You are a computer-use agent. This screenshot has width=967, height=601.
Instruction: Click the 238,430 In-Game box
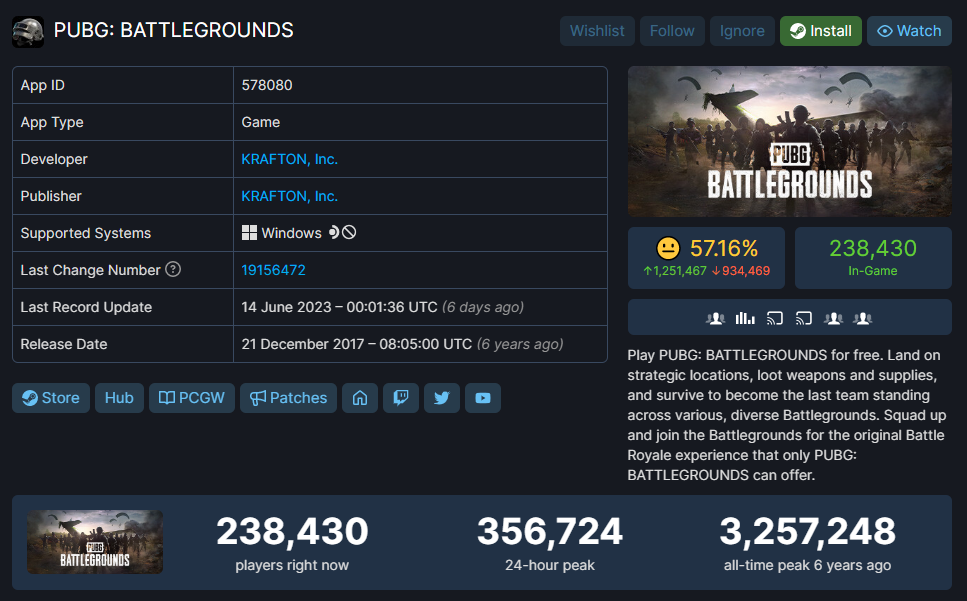(x=873, y=258)
